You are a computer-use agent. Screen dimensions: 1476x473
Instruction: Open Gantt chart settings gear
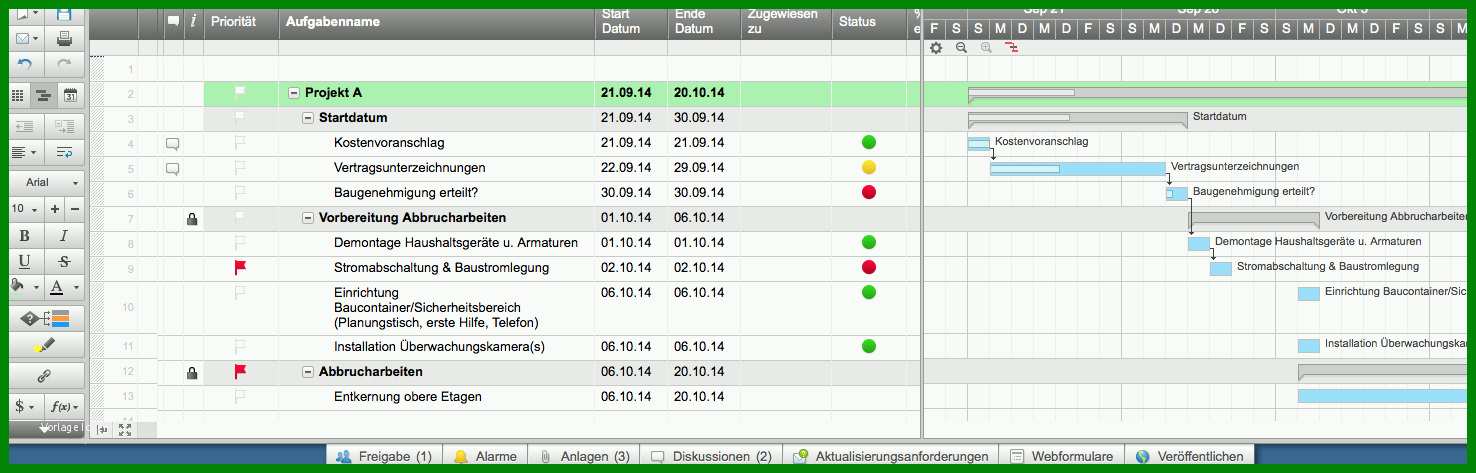(936, 47)
